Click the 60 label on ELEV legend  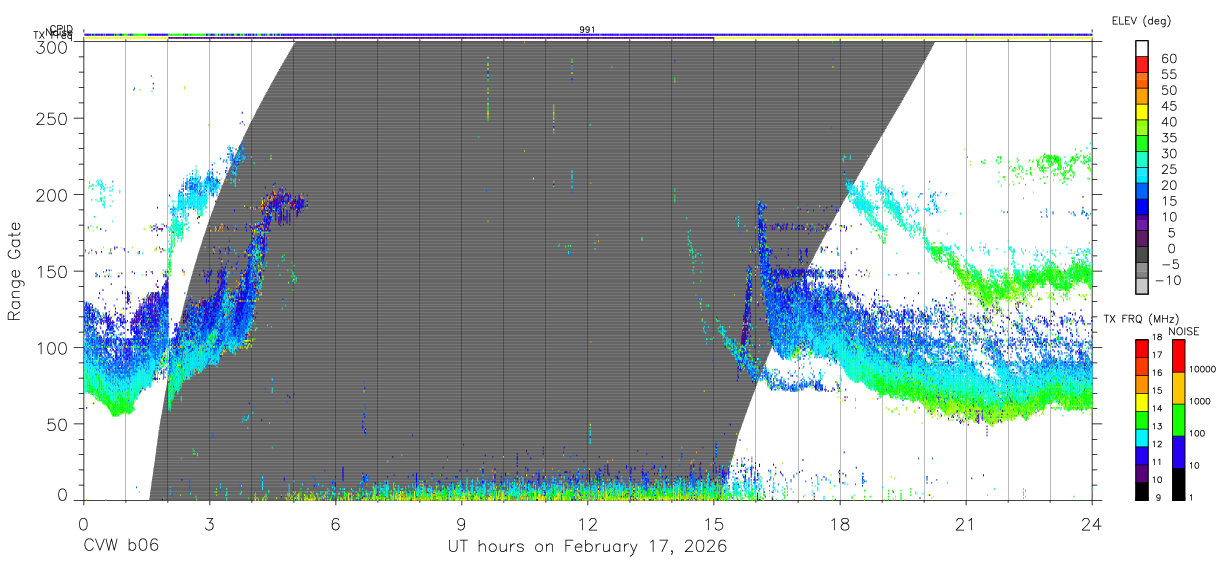[1167, 59]
